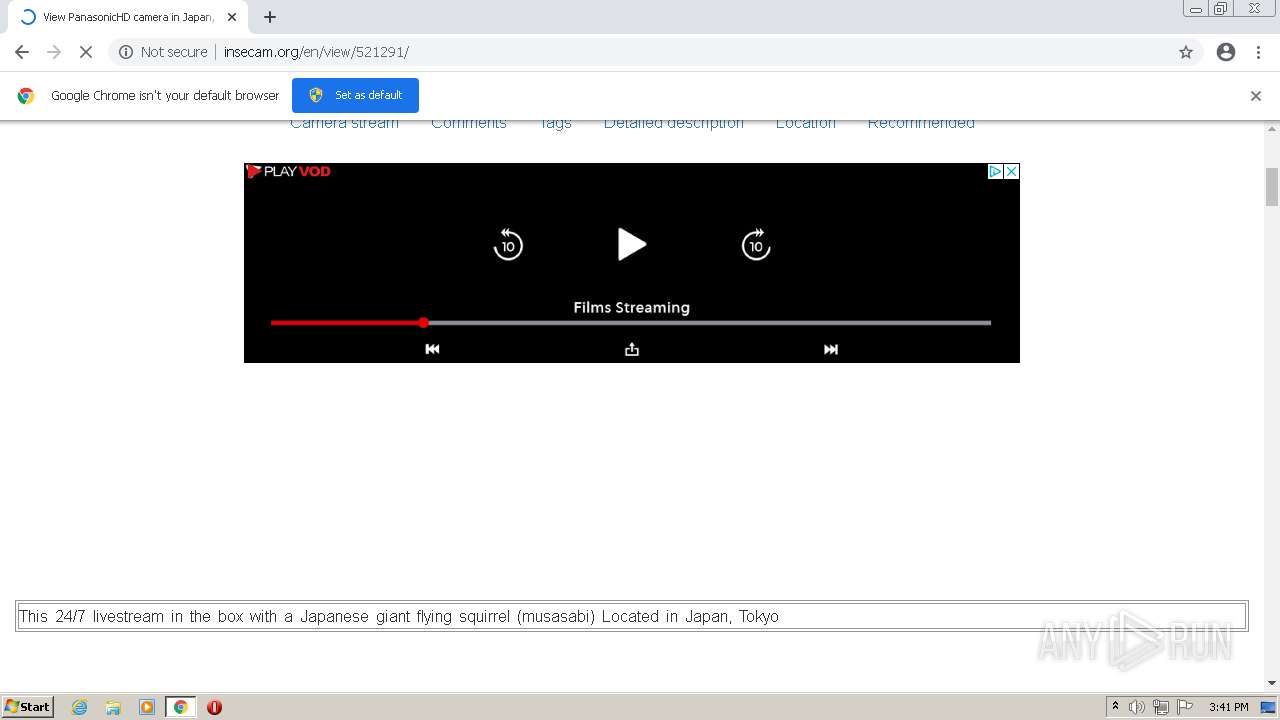Click the PlayVOD logo in ad
This screenshot has width=1280, height=720.
(x=288, y=171)
